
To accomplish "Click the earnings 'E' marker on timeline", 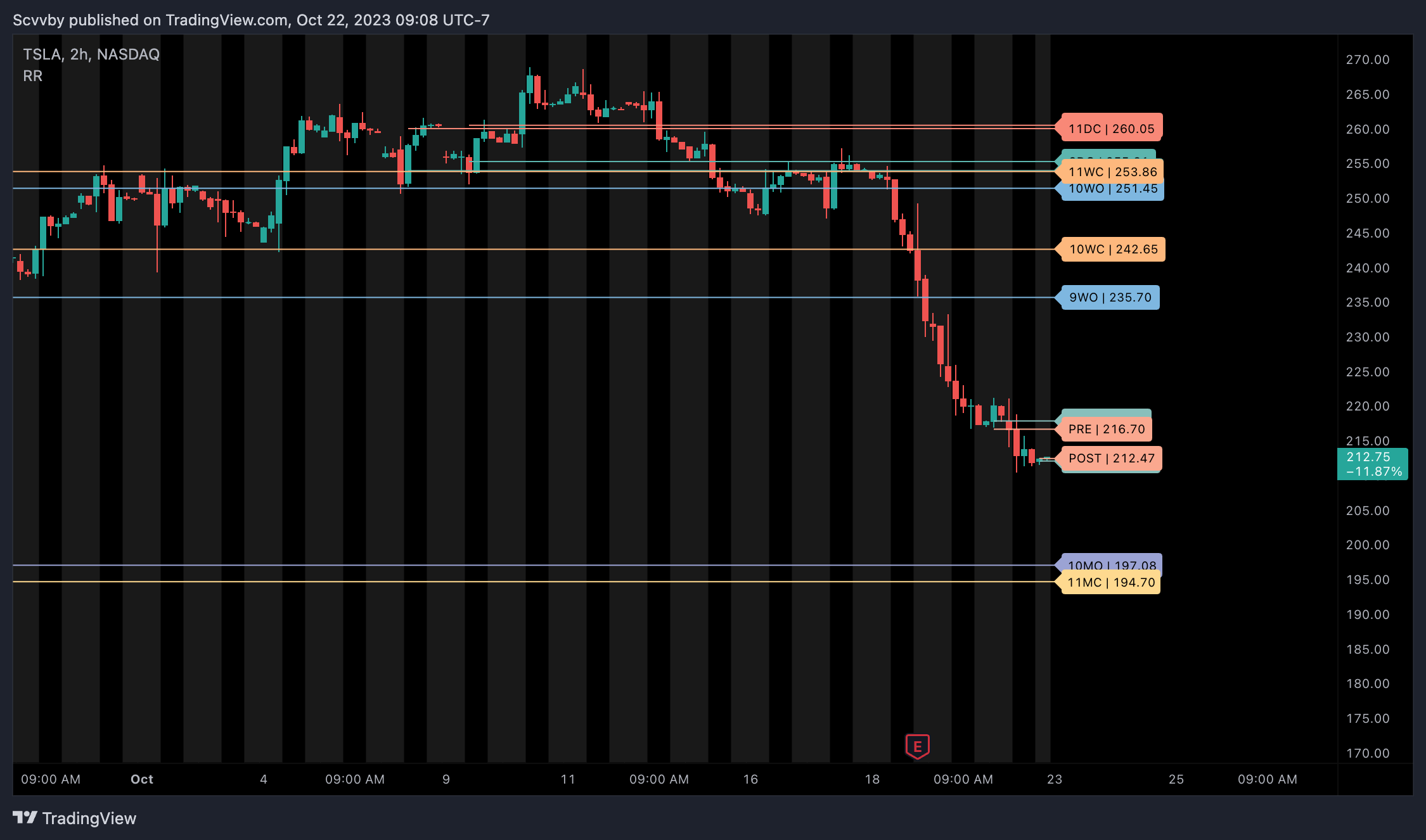I will tap(917, 746).
